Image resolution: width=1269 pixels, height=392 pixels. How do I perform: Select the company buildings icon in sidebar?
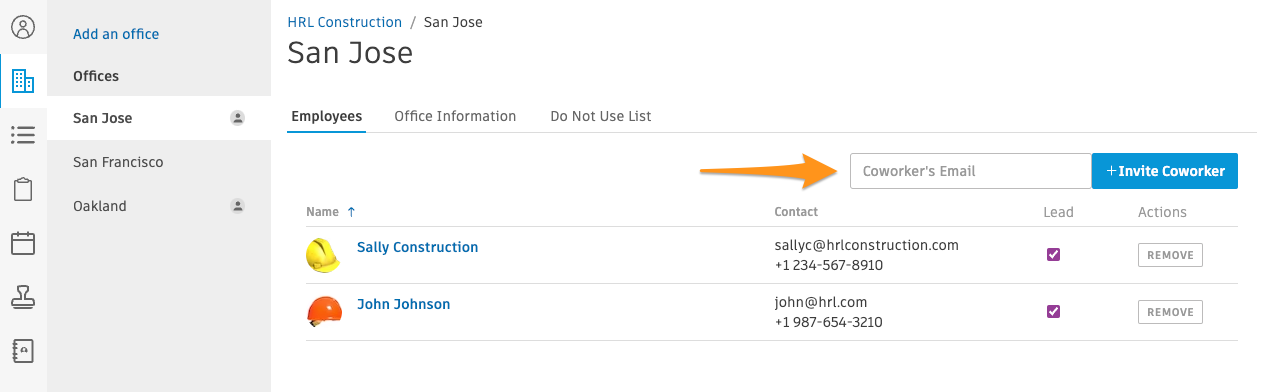coord(22,81)
